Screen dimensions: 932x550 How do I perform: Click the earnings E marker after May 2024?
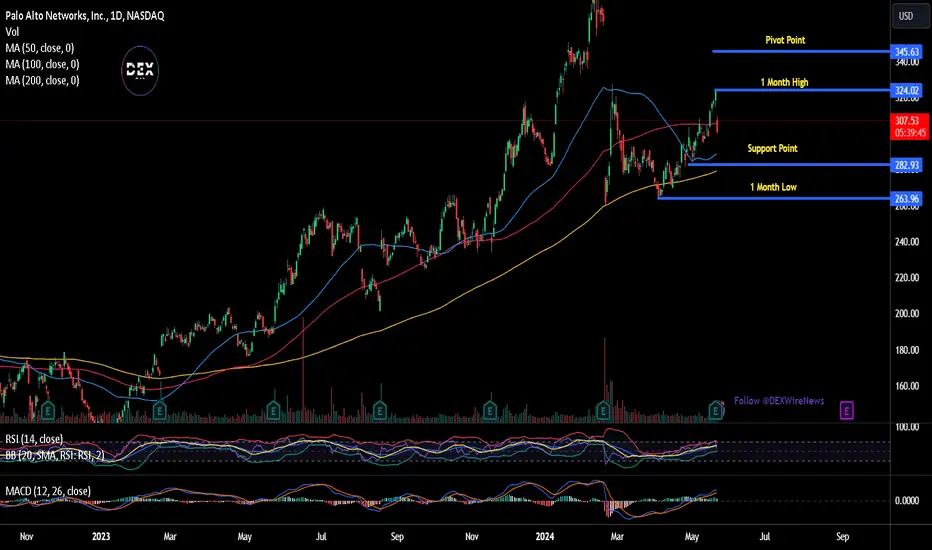(716, 410)
